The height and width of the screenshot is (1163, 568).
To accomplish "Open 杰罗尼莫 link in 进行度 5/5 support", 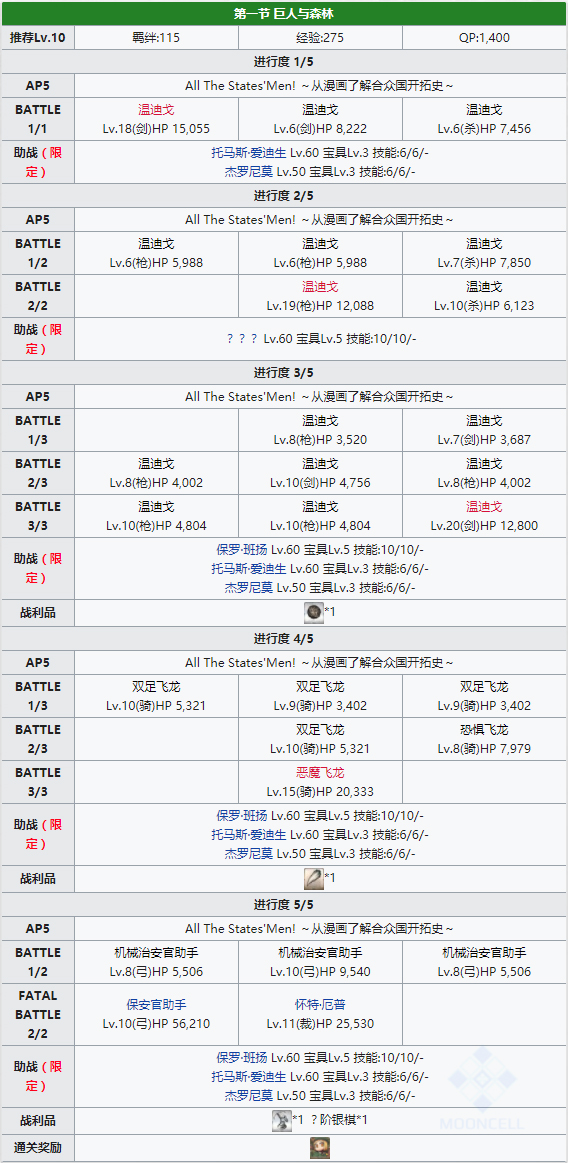I will tap(249, 1096).
